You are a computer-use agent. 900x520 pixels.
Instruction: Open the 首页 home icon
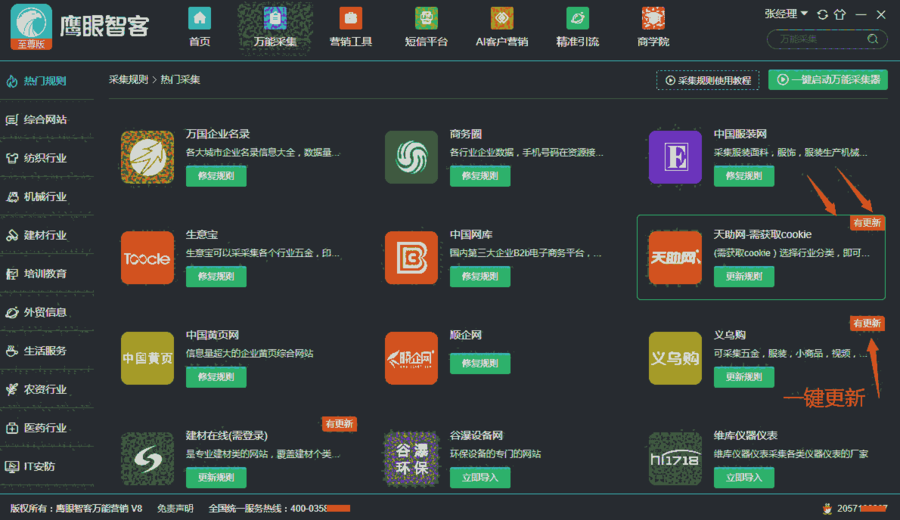click(x=200, y=19)
